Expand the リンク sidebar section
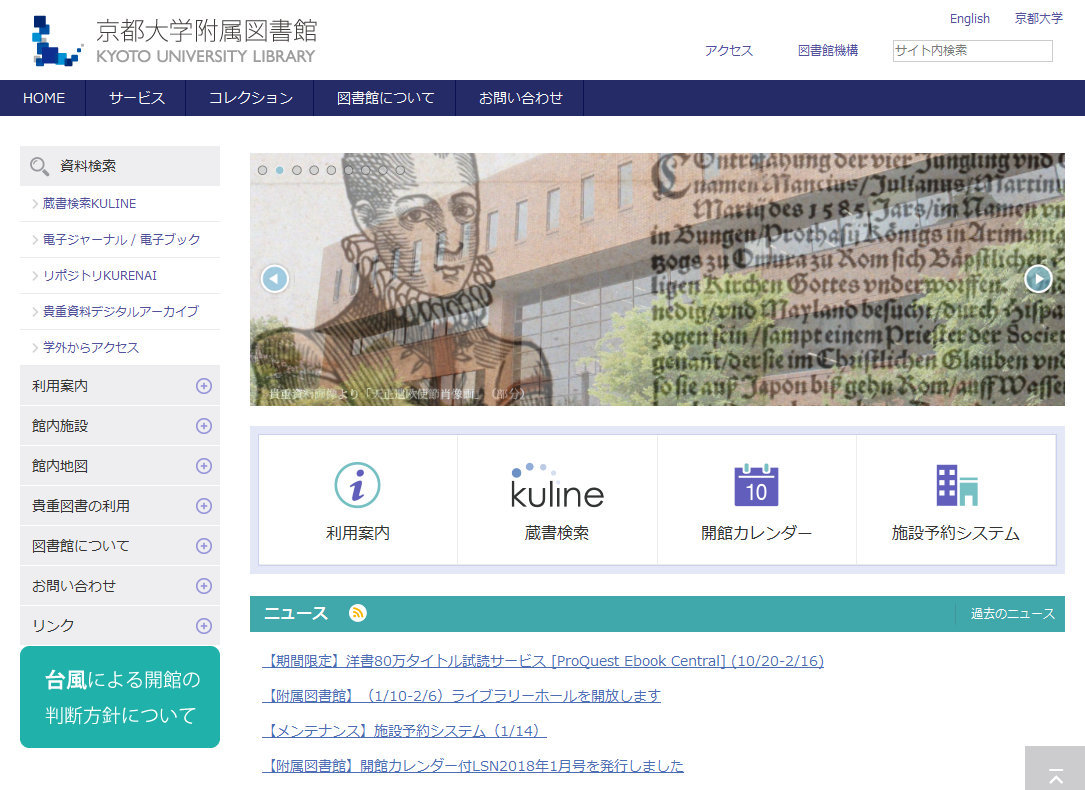This screenshot has width=1085, height=790. (x=203, y=626)
